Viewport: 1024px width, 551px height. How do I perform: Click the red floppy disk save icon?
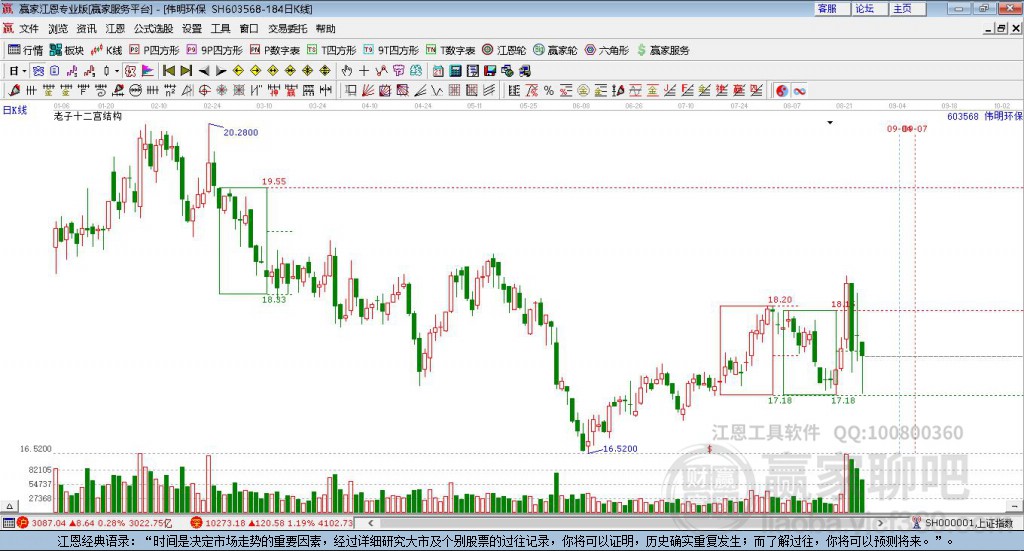tap(490, 71)
